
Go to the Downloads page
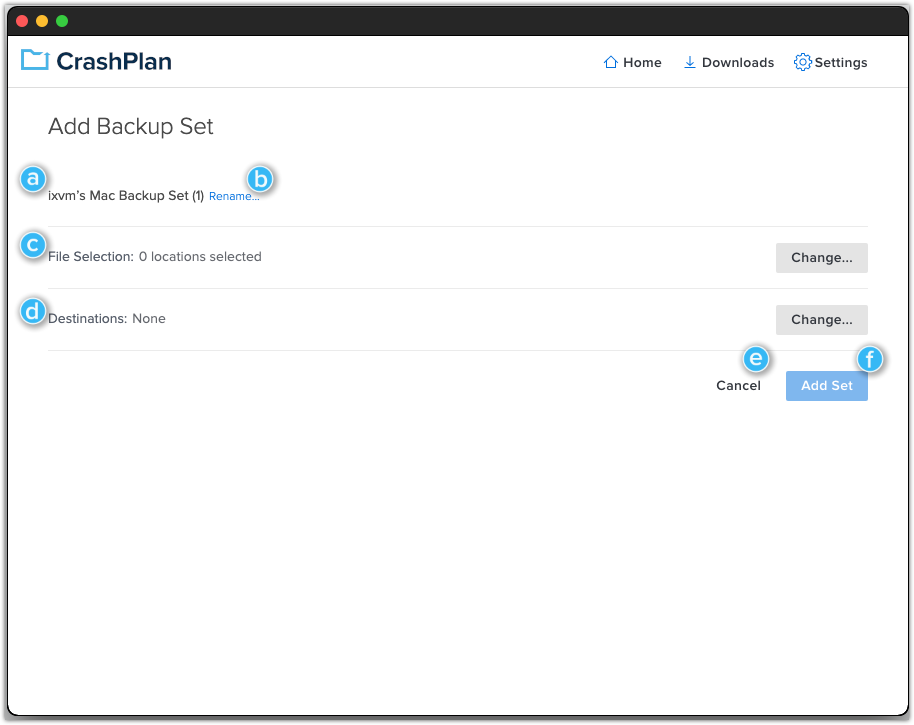[729, 62]
